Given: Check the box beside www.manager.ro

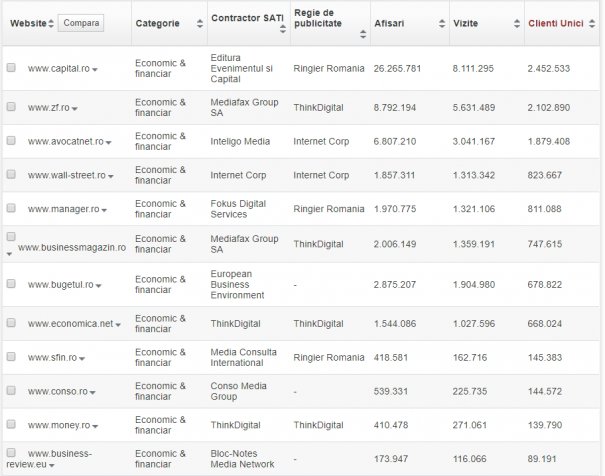Looking at the screenshot, I should (11, 209).
